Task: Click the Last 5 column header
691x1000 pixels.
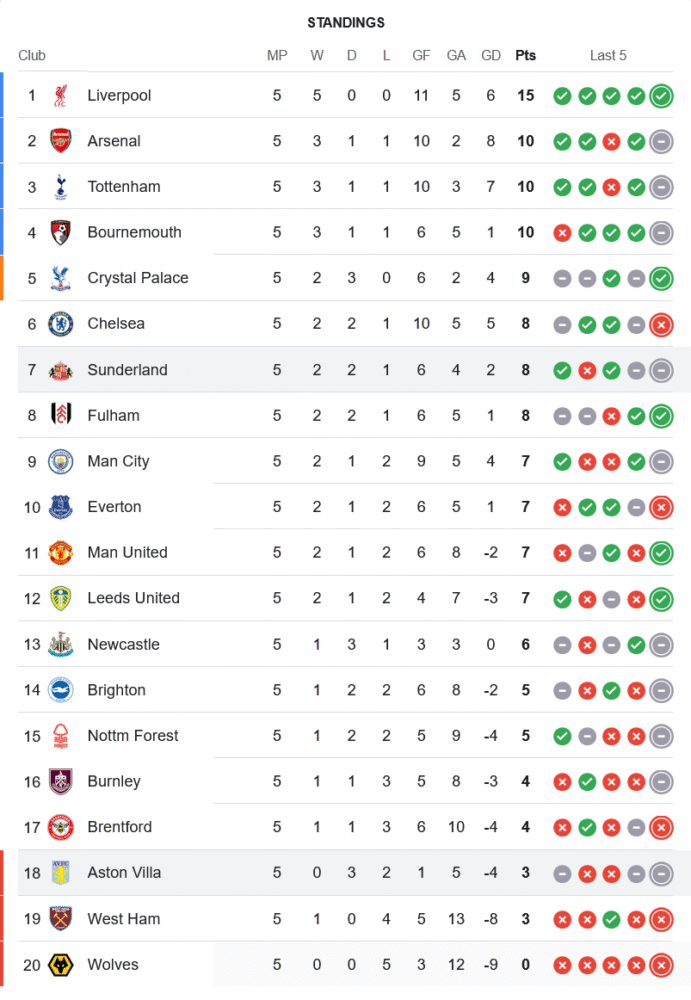Action: pyautogui.click(x=608, y=55)
